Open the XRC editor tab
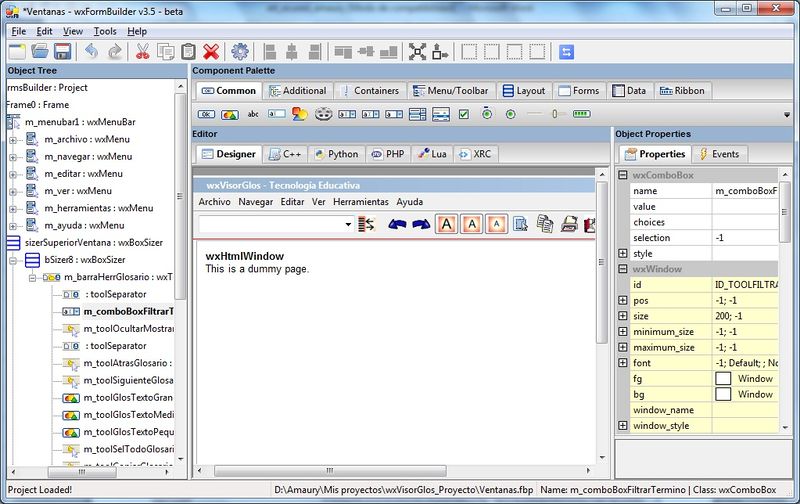This screenshot has height=504, width=800. [475, 154]
